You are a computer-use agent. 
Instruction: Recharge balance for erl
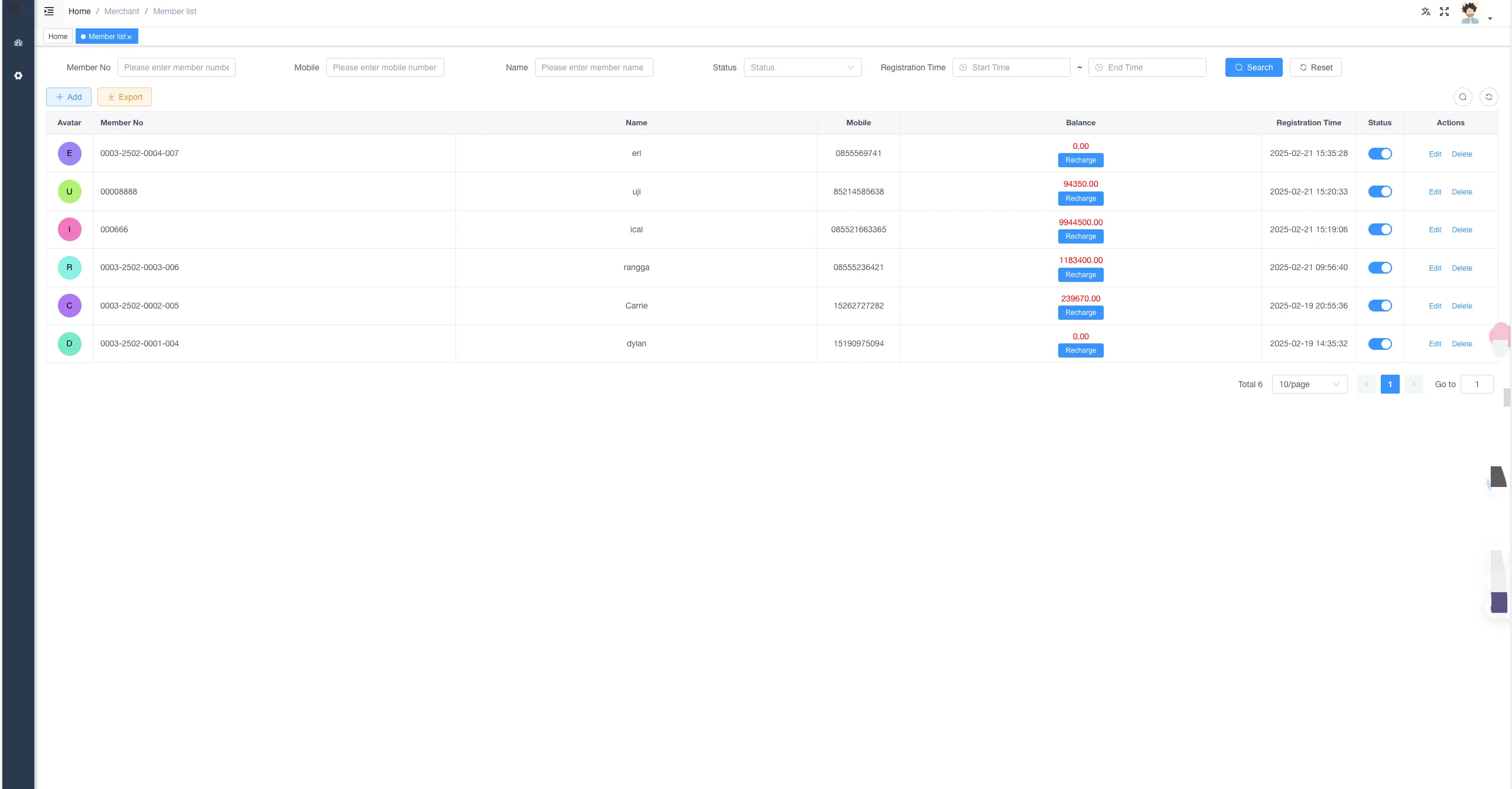(x=1080, y=160)
